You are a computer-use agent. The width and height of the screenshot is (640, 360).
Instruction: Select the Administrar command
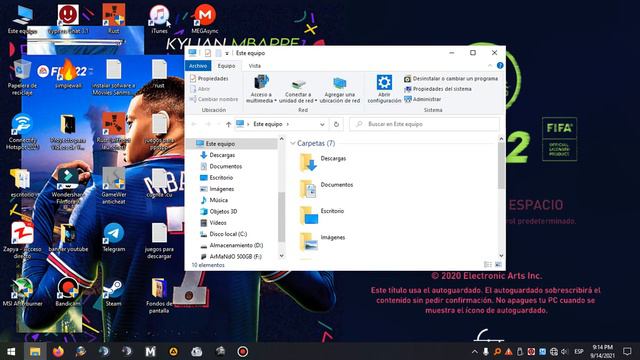pyautogui.click(x=422, y=99)
